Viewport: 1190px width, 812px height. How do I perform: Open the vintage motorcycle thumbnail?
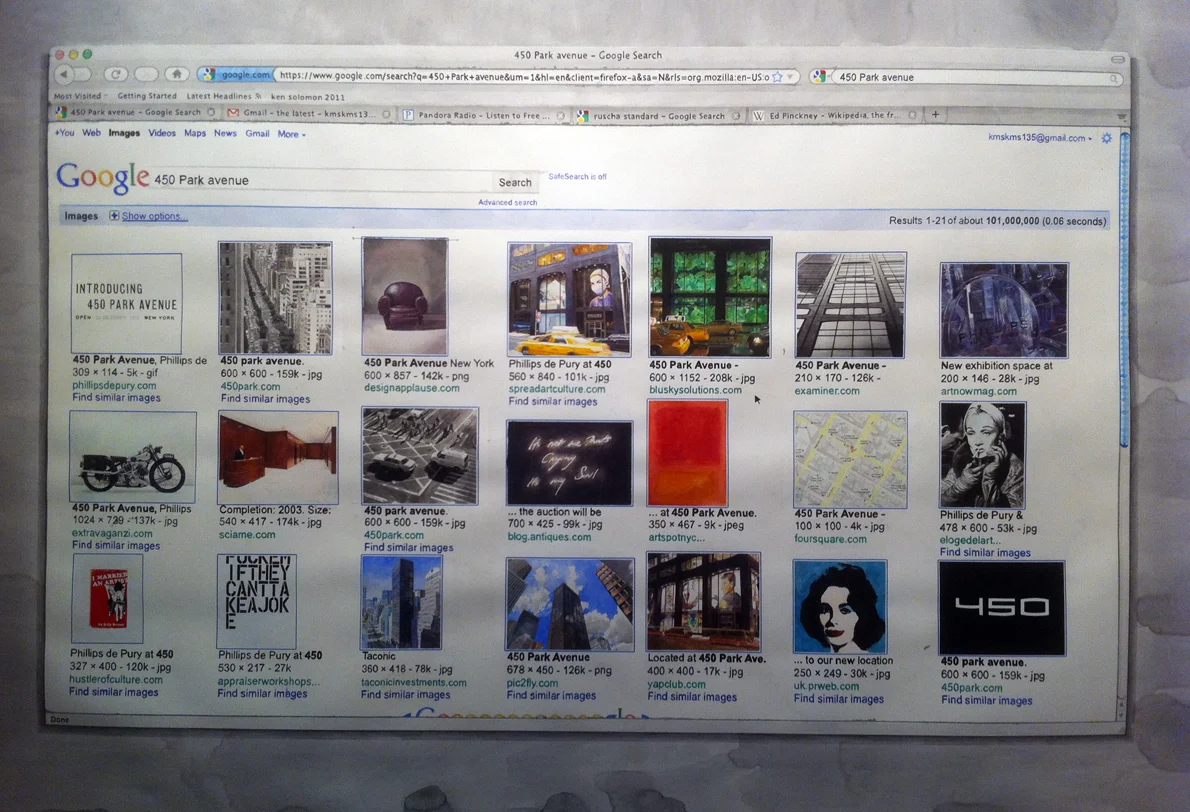pyautogui.click(x=133, y=457)
